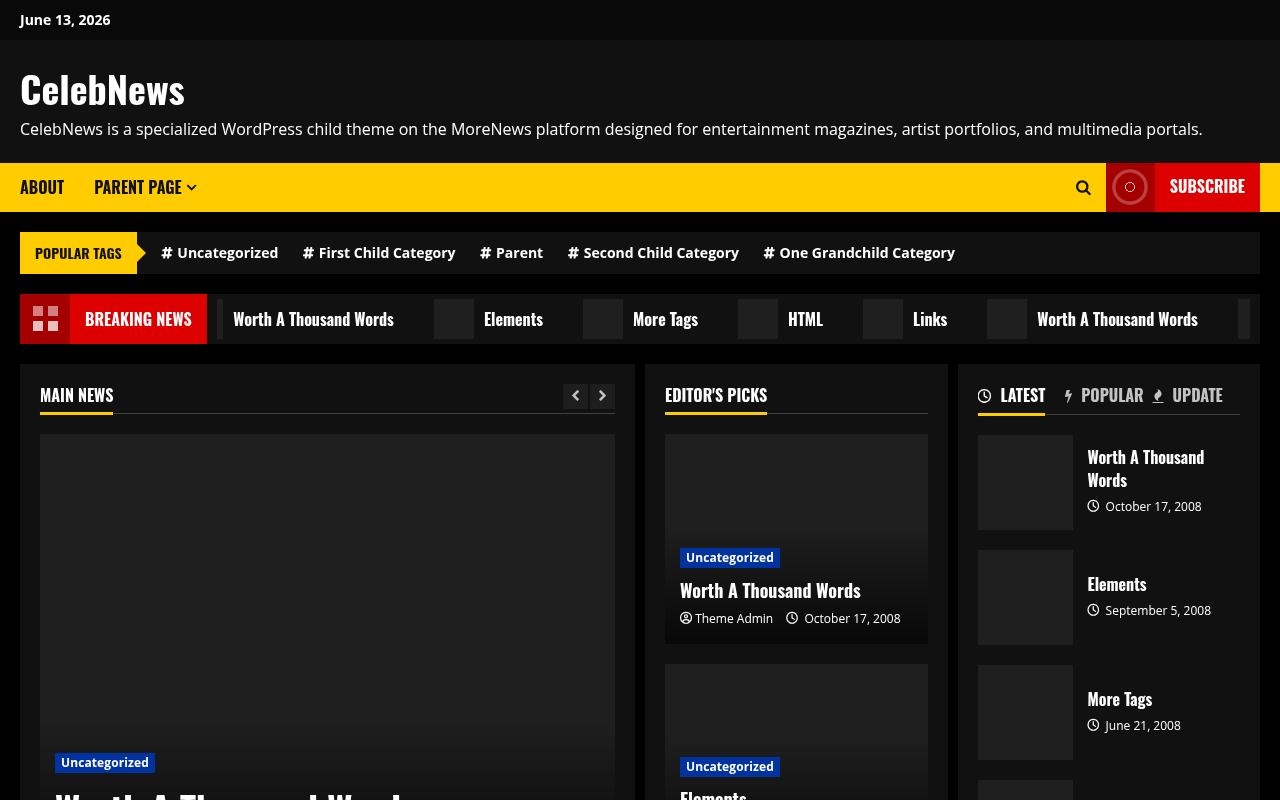Image resolution: width=1280 pixels, height=800 pixels.
Task: Go to previous Main News slide
Action: (575, 396)
